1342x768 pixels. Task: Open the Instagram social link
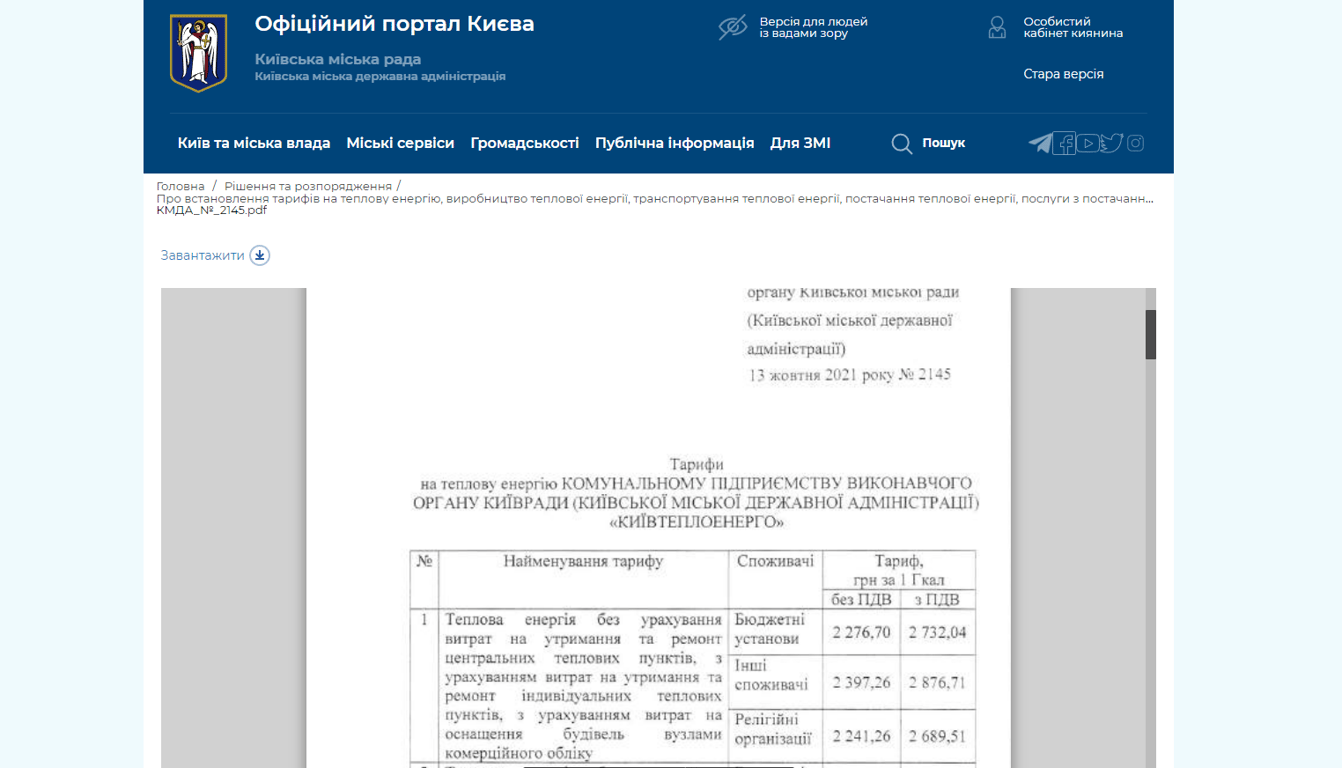pos(1136,143)
